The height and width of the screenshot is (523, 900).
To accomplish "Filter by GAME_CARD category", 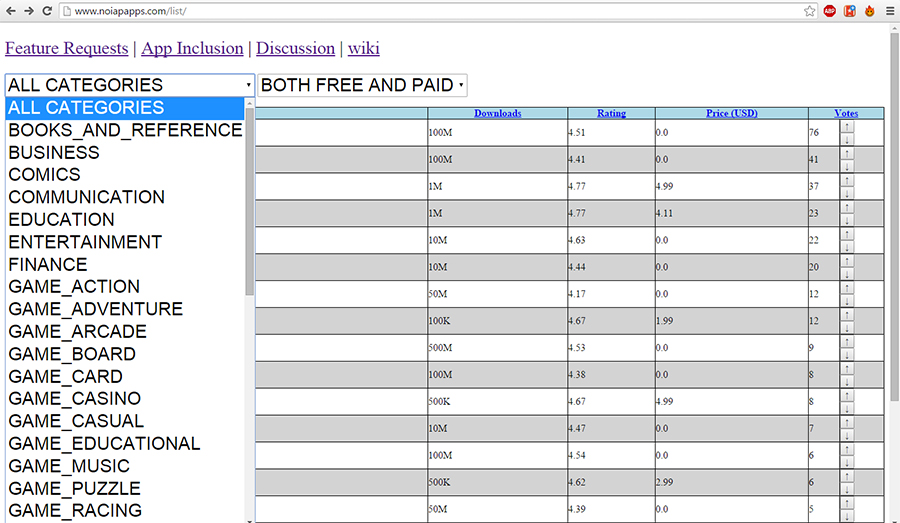I will (125, 376).
